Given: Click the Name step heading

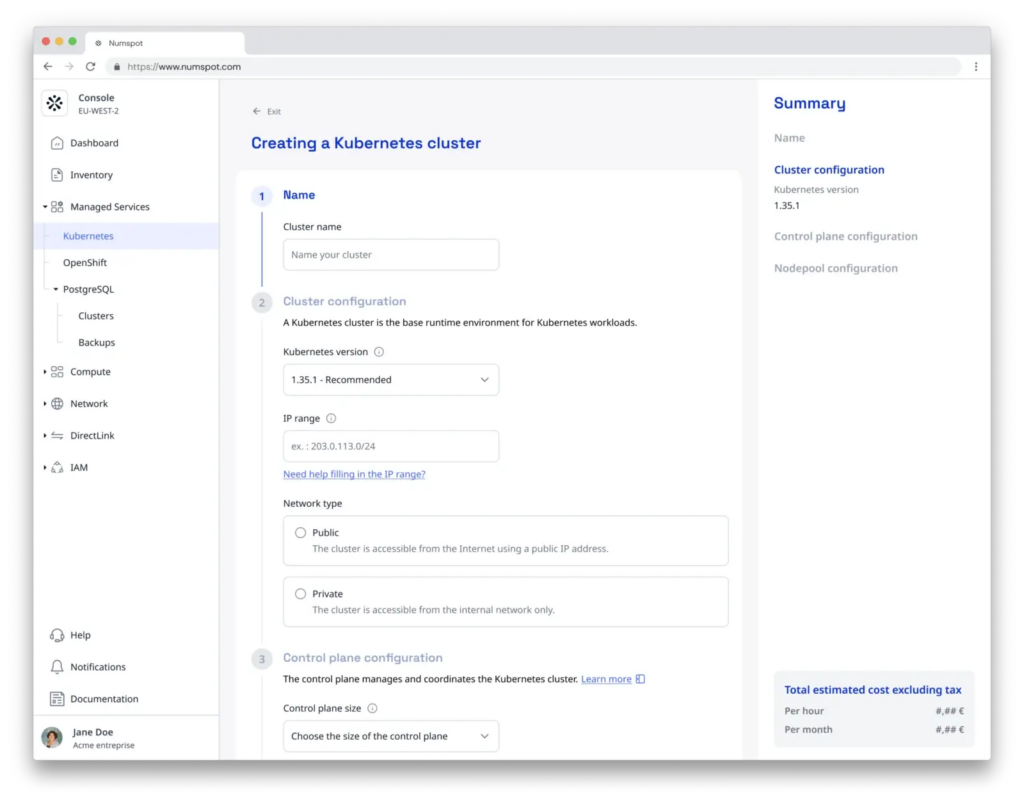Looking at the screenshot, I should [x=298, y=195].
